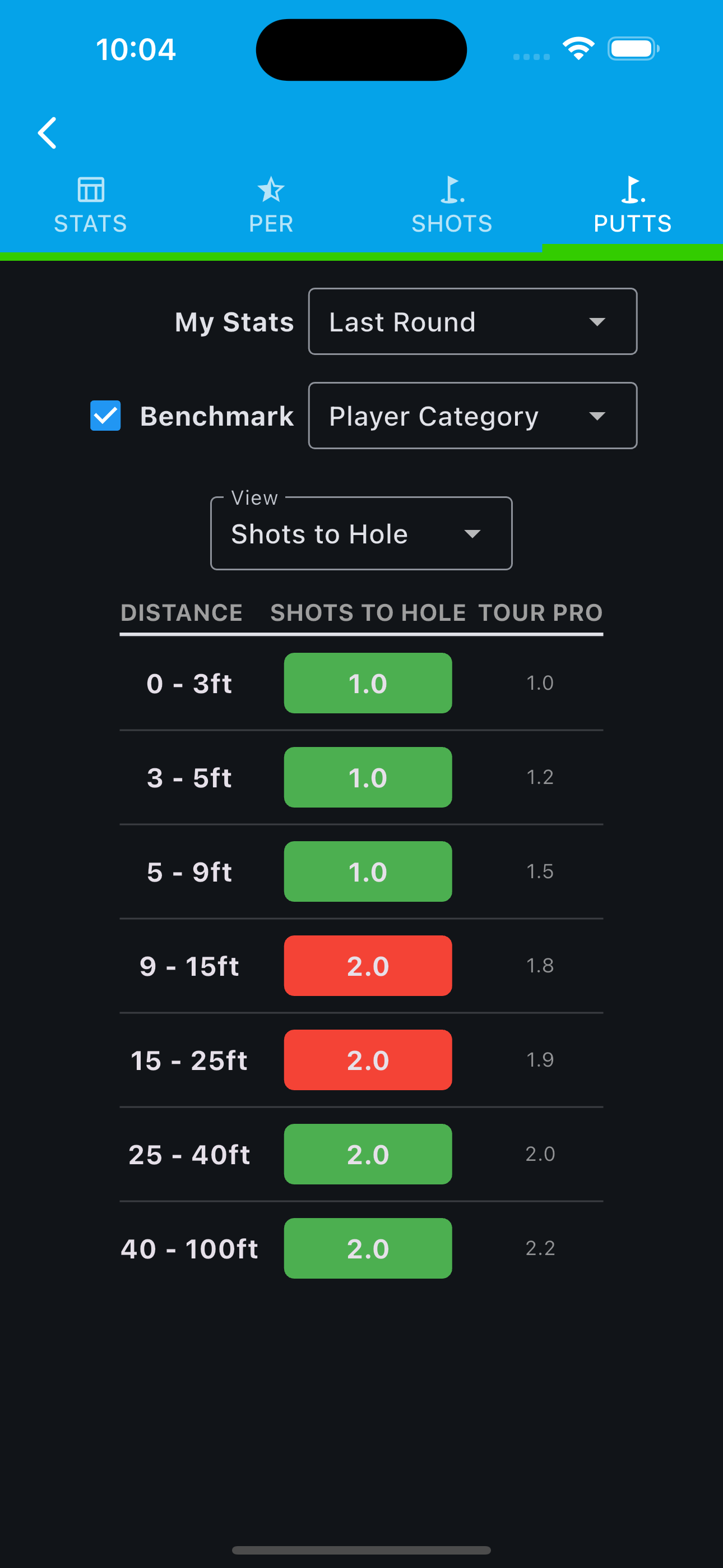Switch to the PER tab label

coord(271,223)
